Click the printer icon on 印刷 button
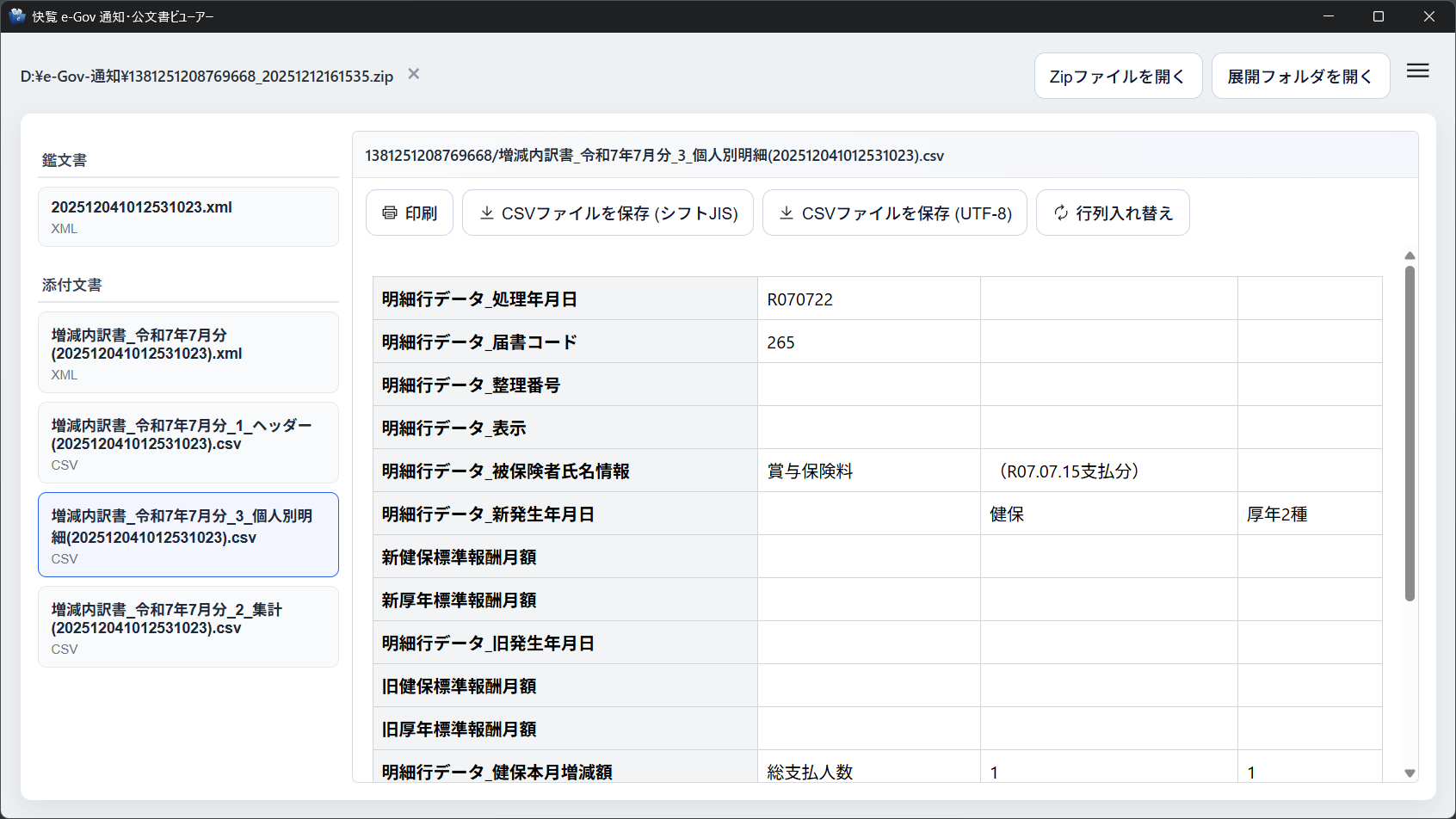 coord(390,212)
